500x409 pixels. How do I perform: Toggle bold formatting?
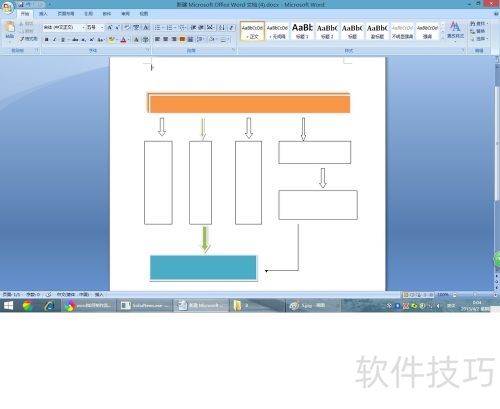47,40
